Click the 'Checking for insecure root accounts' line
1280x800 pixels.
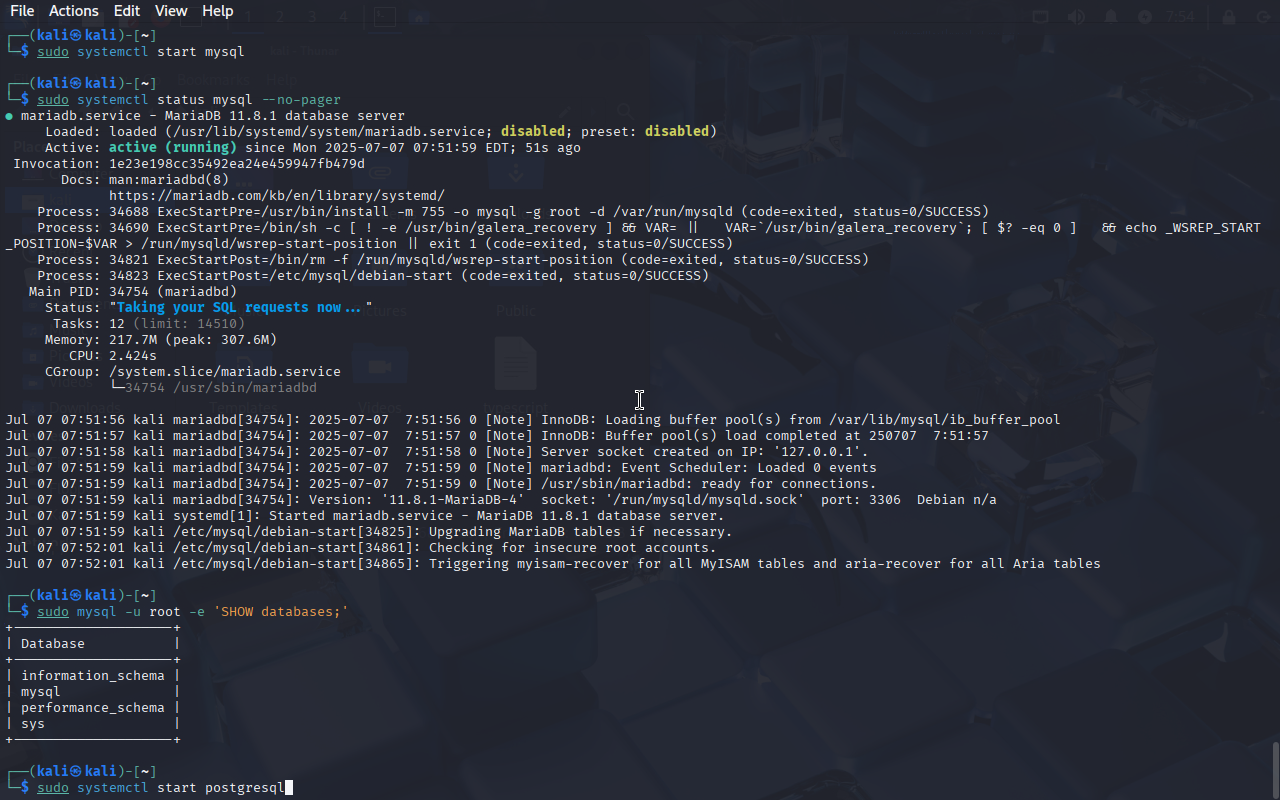pos(360,548)
